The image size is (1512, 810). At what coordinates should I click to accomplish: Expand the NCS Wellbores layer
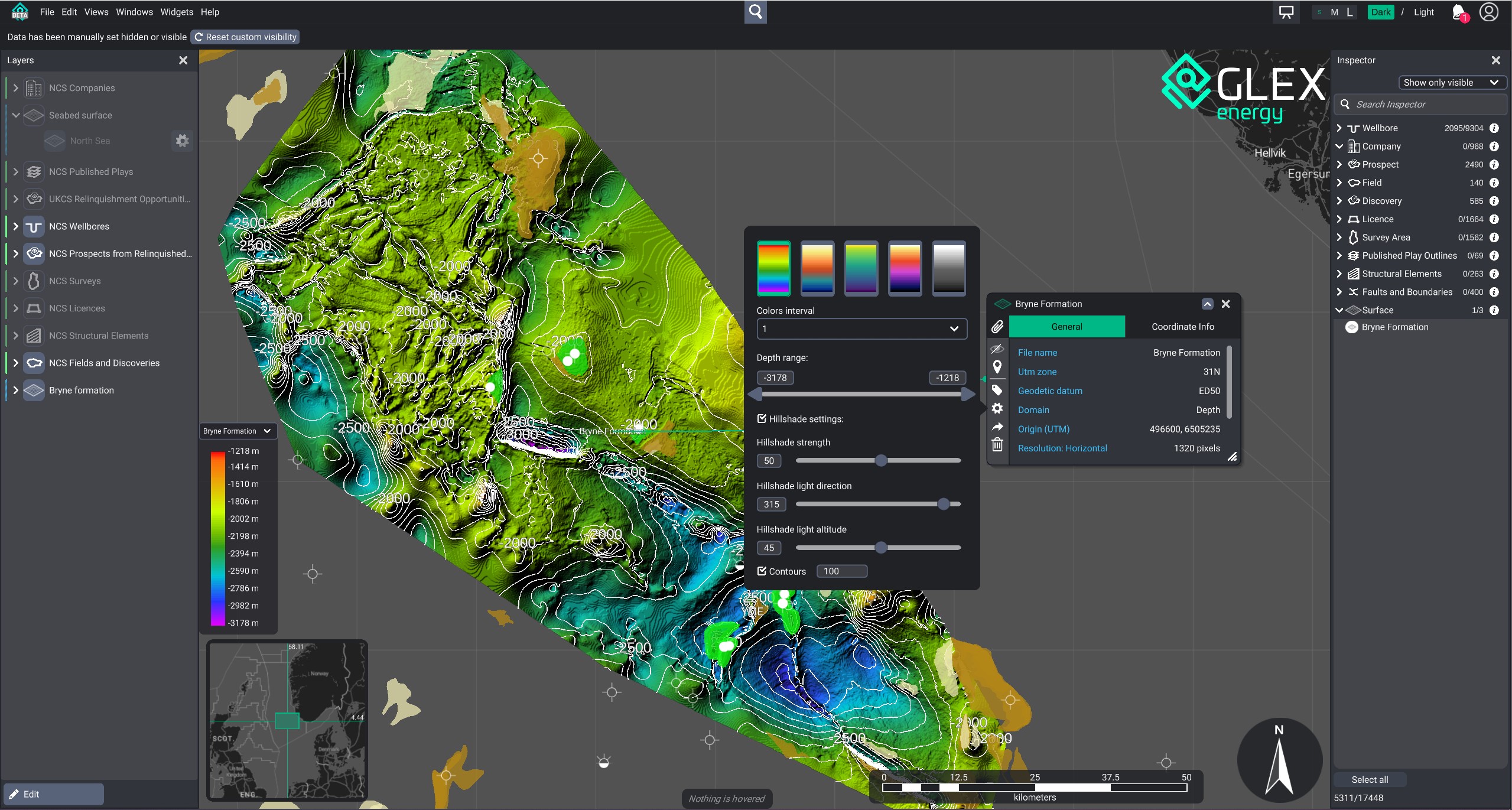(16, 226)
